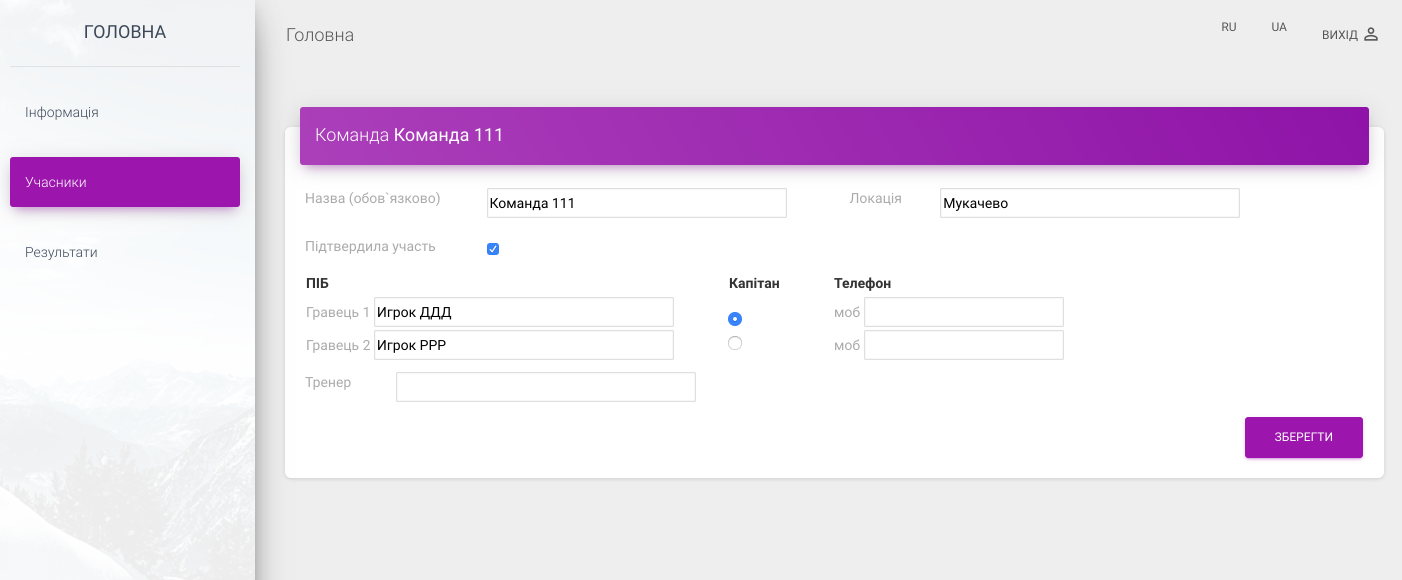Click the user profile icon next to ВИХІД
The width and height of the screenshot is (1402, 580).
(x=1371, y=34)
